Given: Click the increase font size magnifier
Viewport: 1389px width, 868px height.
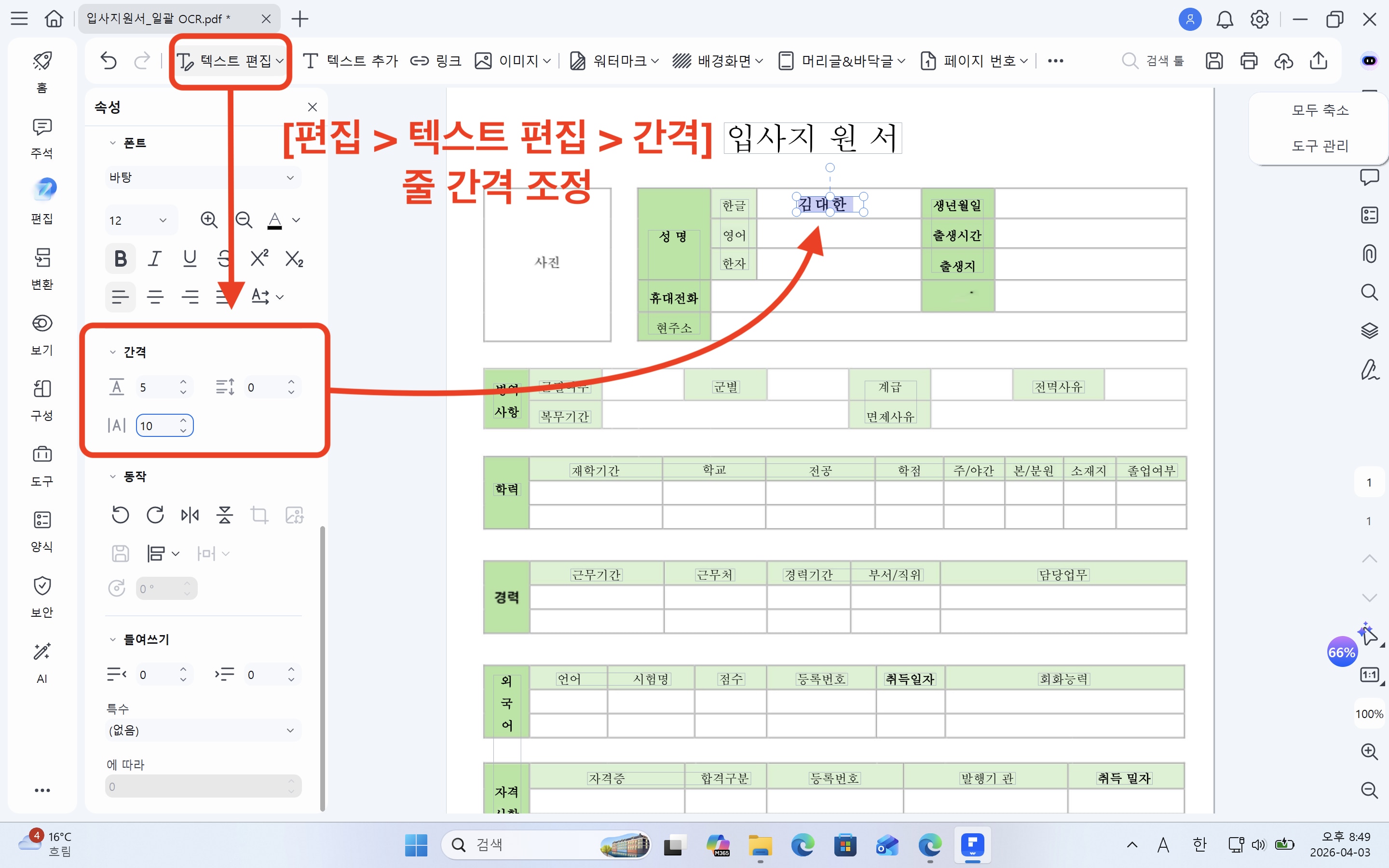Looking at the screenshot, I should click(209, 220).
